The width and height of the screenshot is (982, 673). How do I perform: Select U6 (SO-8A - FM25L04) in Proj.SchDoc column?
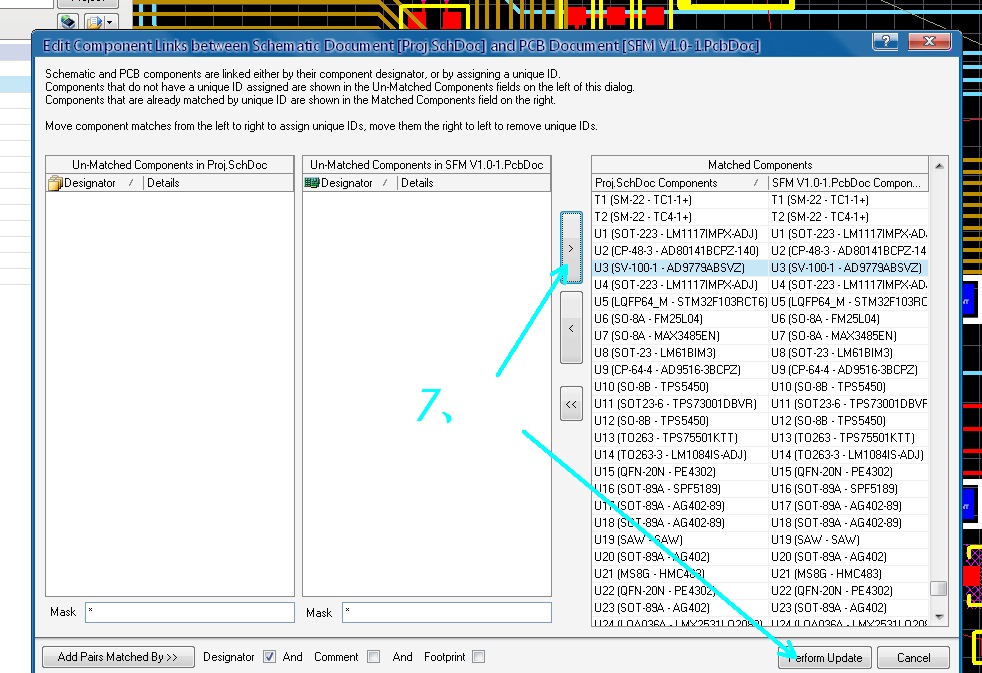(x=680, y=319)
